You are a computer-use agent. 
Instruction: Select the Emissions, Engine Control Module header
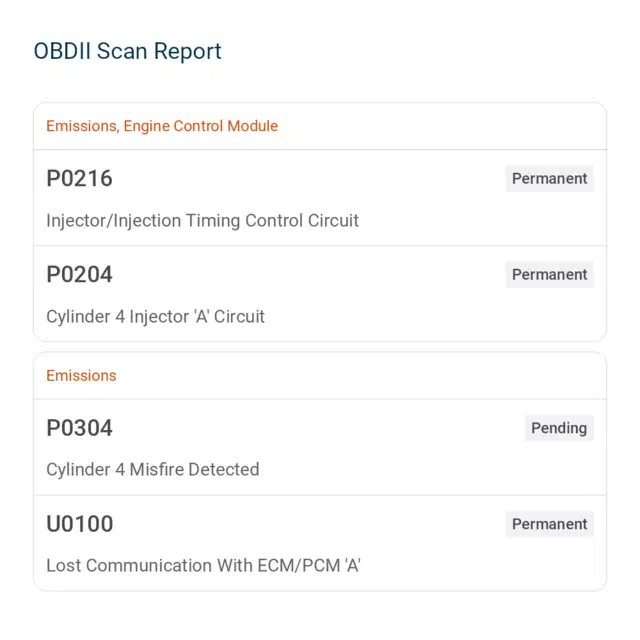[x=162, y=126]
